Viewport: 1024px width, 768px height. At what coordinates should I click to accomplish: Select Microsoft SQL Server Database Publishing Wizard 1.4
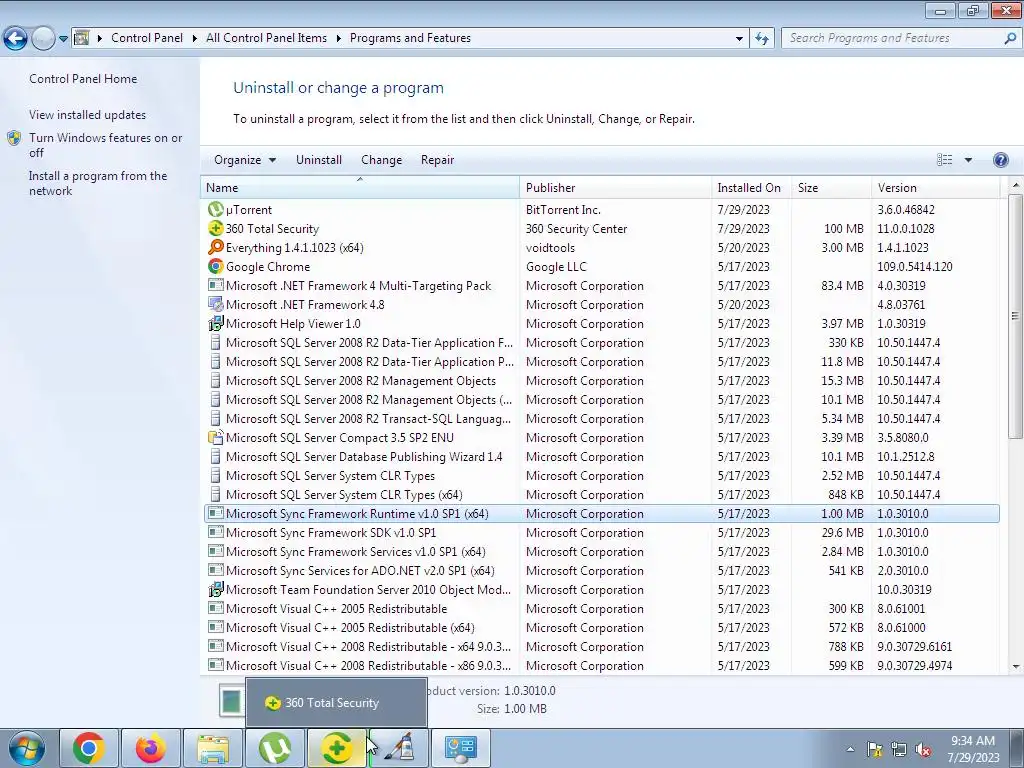[601, 457]
